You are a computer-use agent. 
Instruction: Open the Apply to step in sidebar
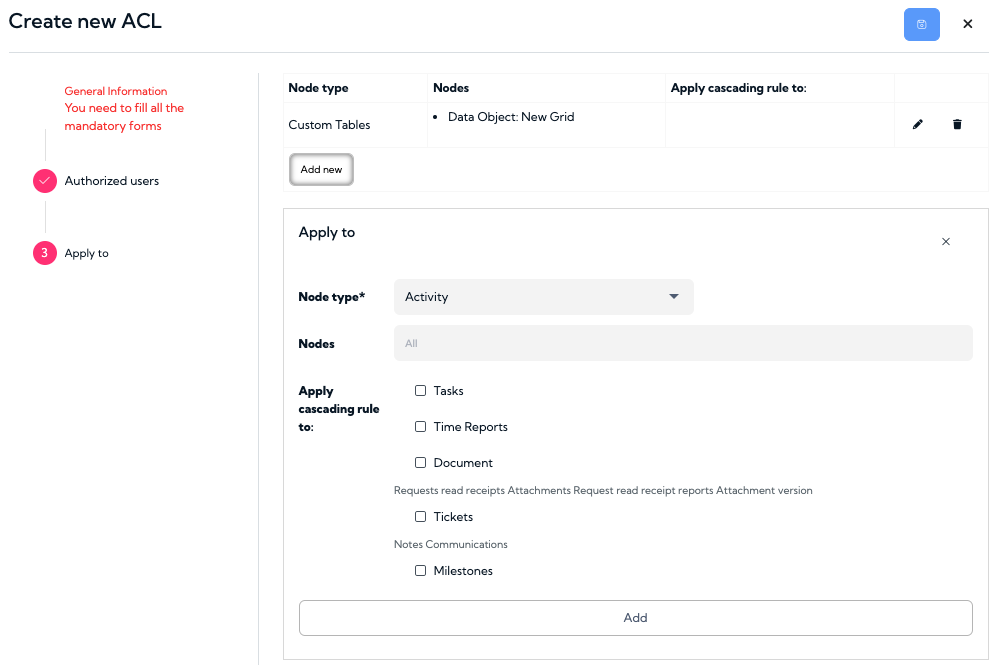(x=87, y=253)
